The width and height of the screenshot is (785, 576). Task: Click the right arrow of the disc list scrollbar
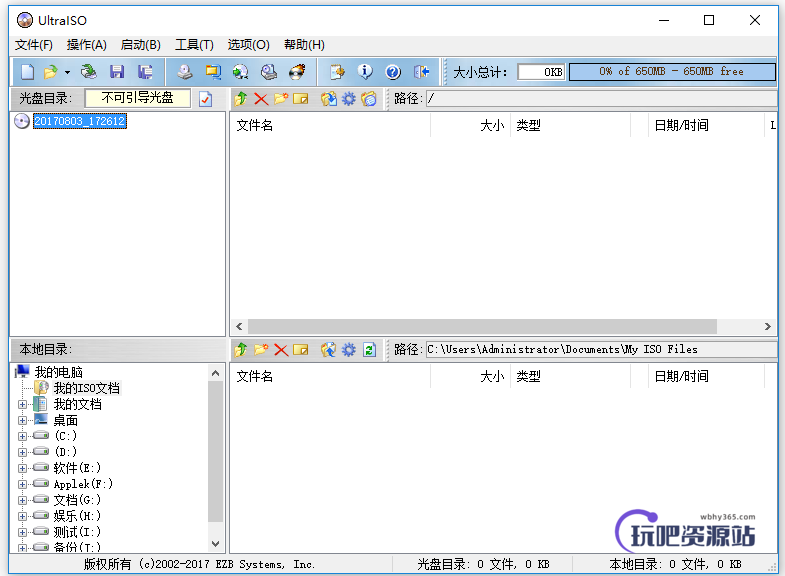click(767, 327)
